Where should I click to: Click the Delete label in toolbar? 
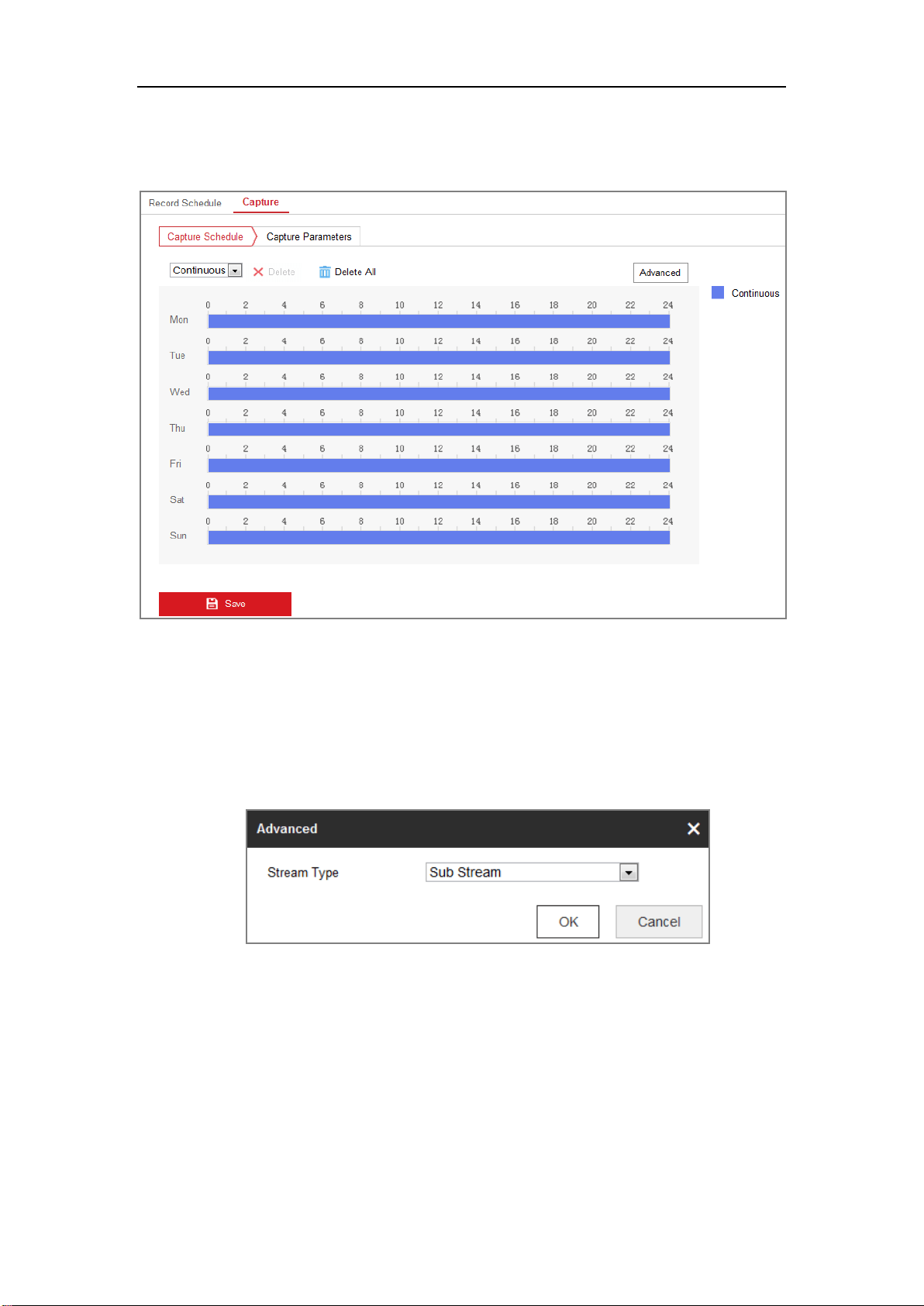(x=281, y=272)
